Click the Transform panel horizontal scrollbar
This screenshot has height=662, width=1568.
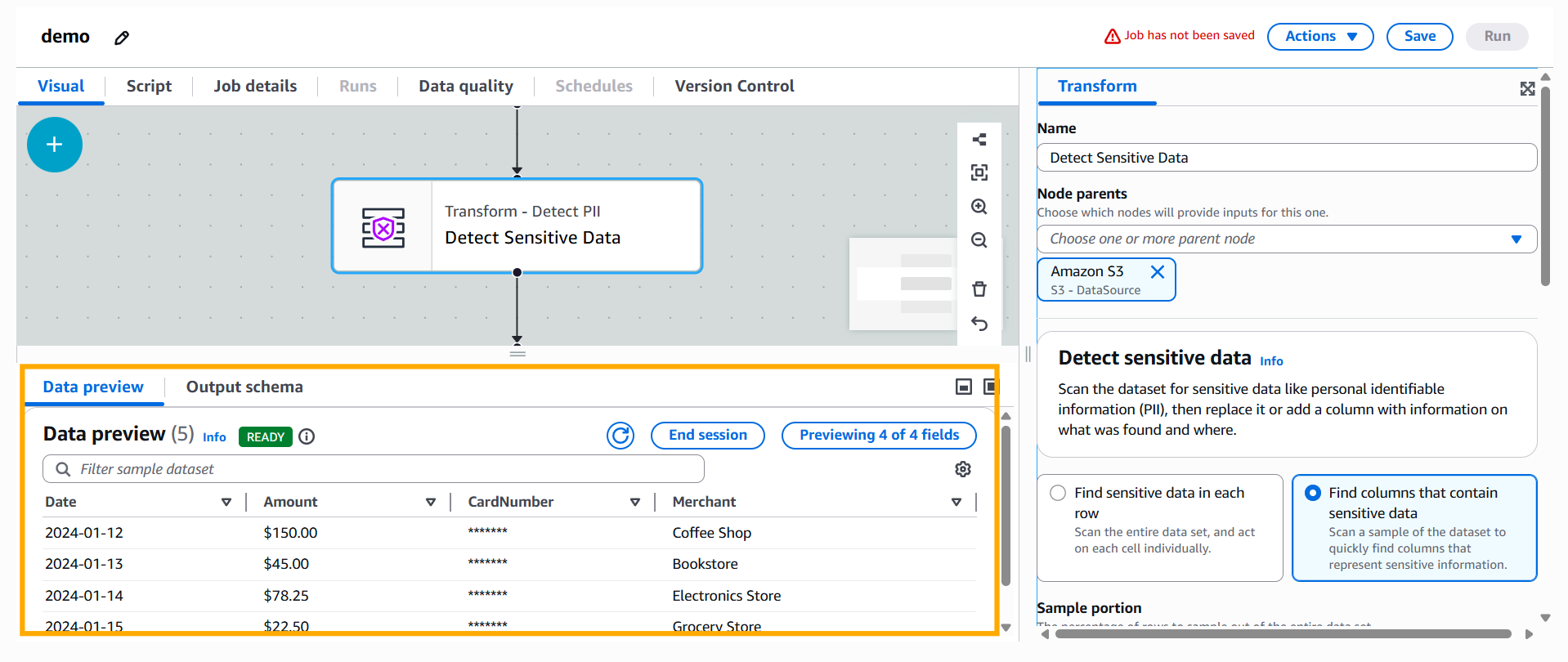(x=1284, y=633)
